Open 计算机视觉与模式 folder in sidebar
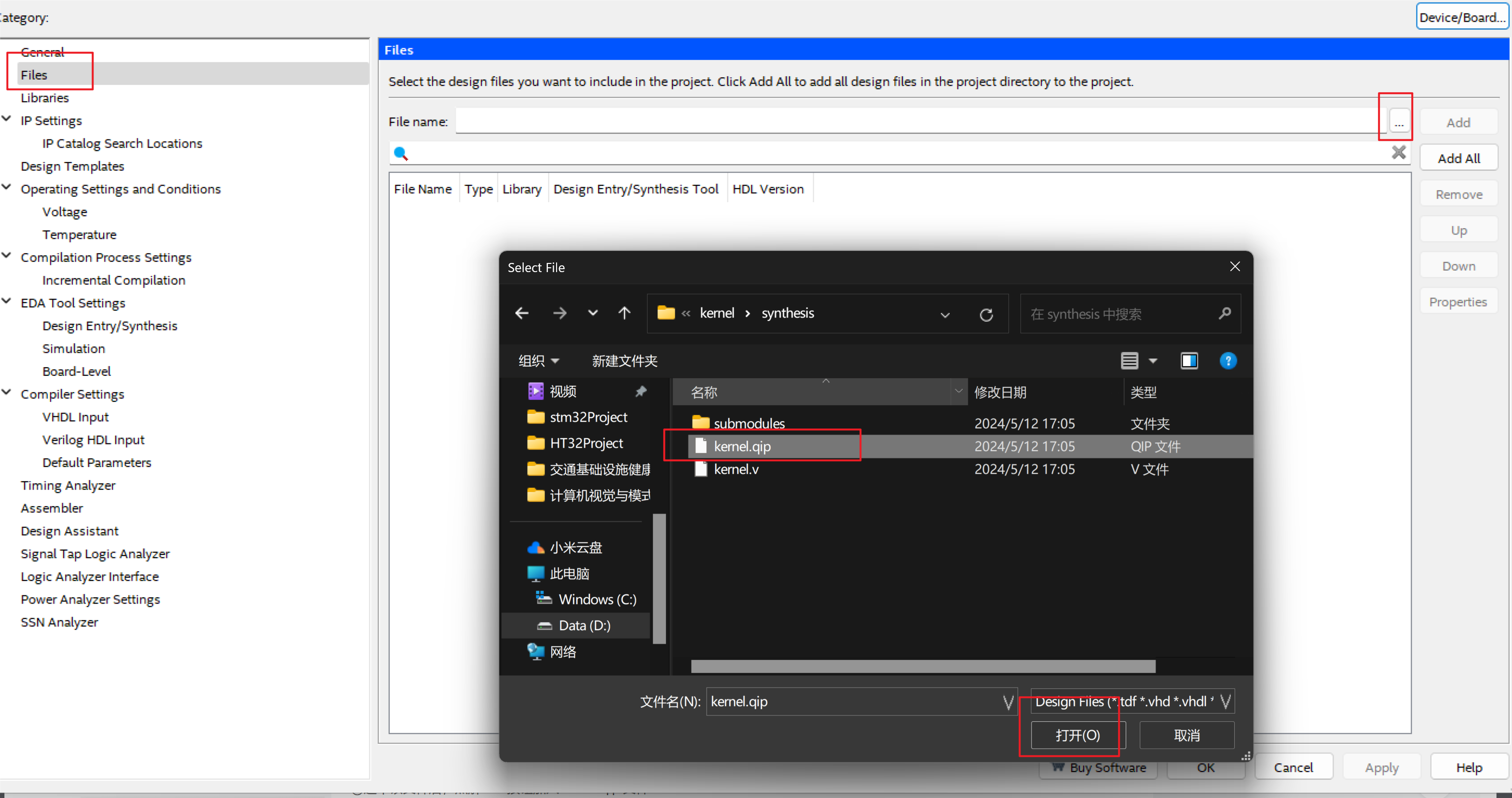Screen dimensions: 1512x798 [588, 495]
